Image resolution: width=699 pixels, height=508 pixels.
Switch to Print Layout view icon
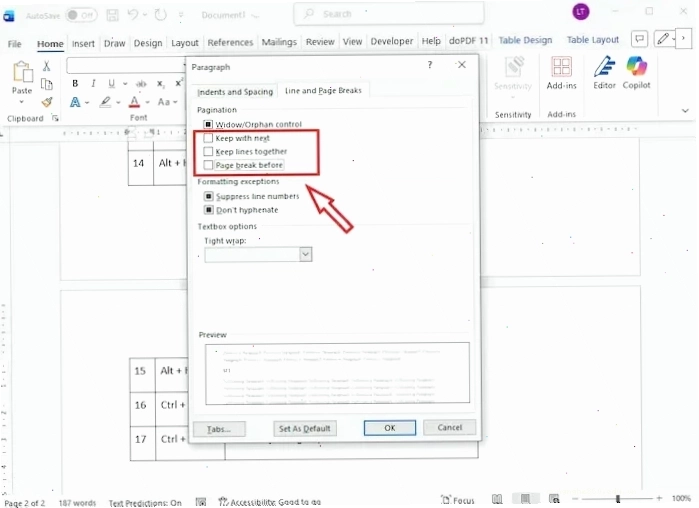(x=526, y=499)
